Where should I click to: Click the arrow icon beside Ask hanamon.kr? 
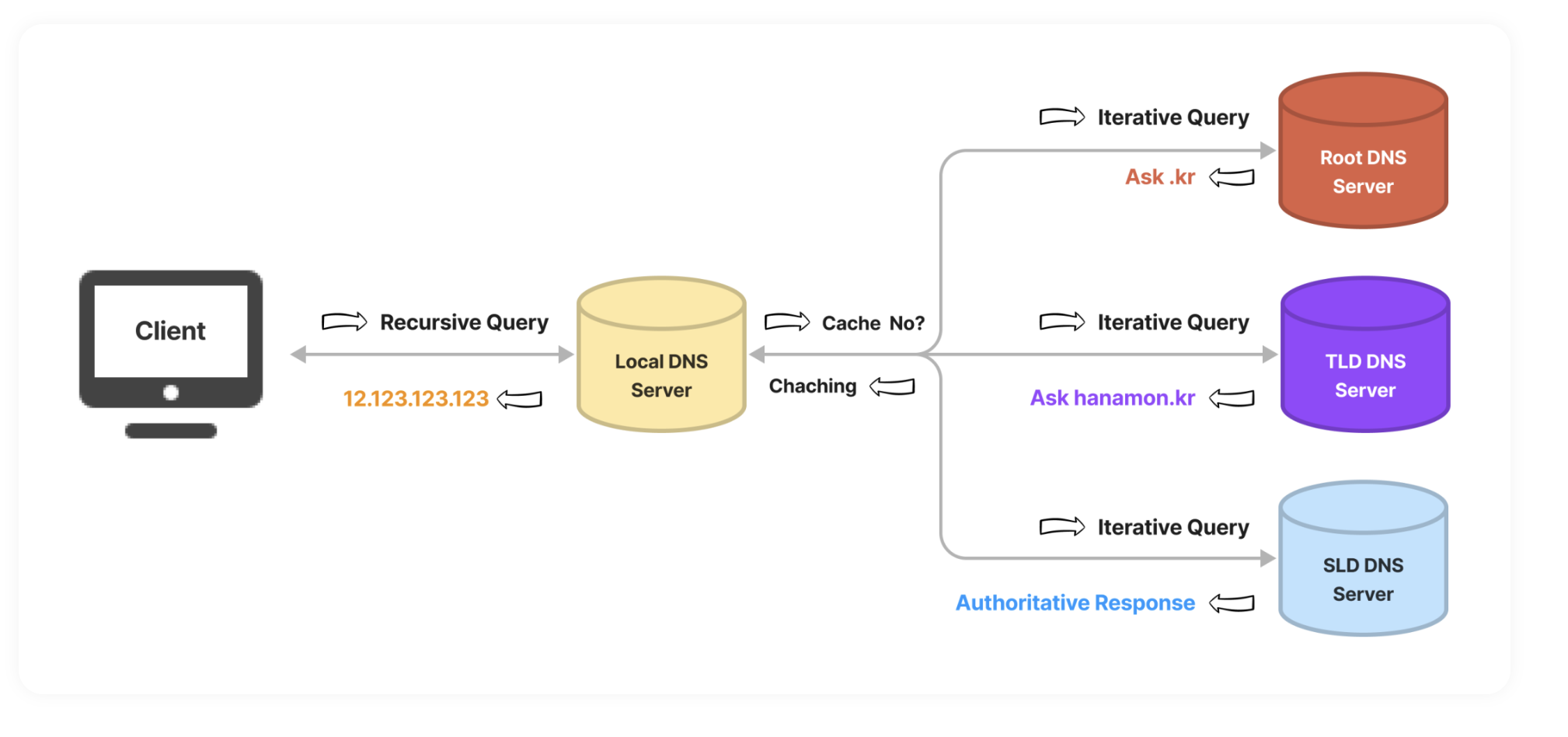coord(1232,398)
